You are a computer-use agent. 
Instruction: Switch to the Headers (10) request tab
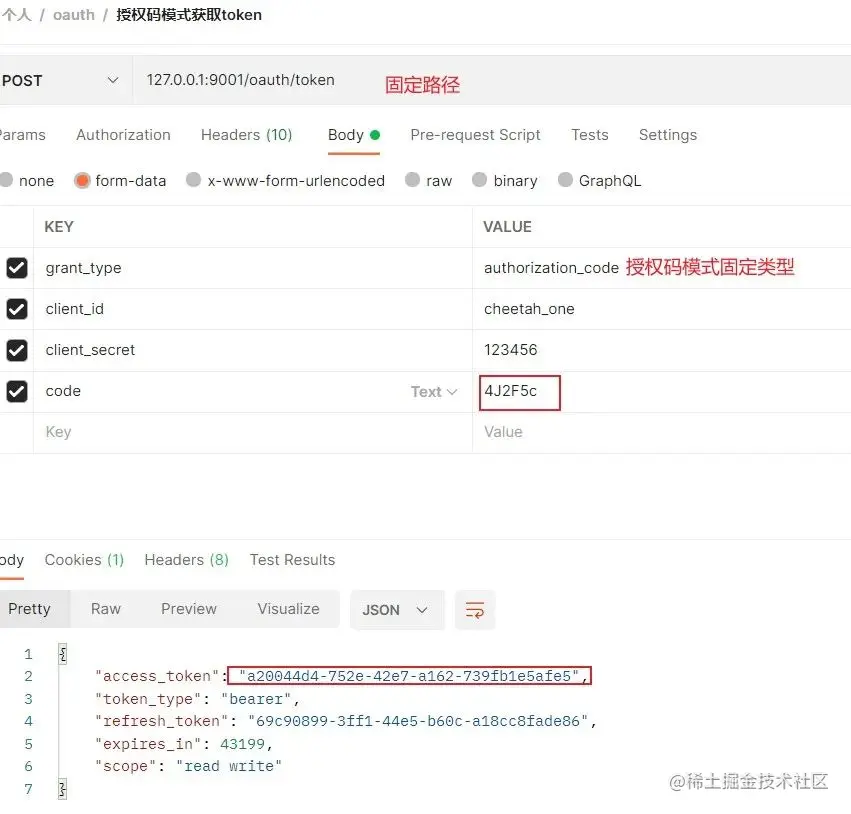click(x=246, y=134)
